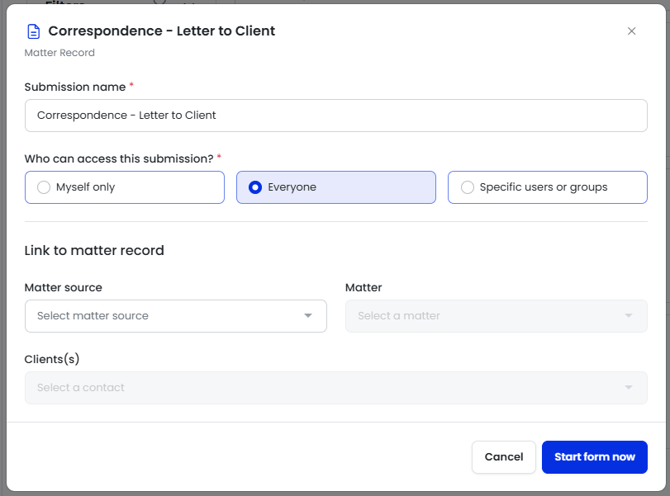Click the Start form now button
The width and height of the screenshot is (670, 496).
pos(594,457)
